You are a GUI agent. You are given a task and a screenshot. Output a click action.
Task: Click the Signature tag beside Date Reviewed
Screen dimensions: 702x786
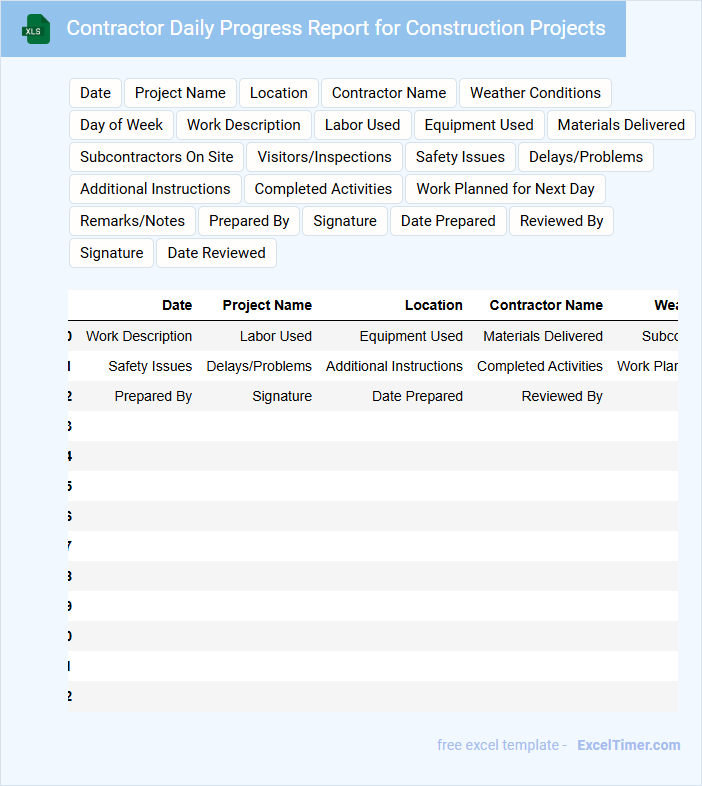click(111, 253)
